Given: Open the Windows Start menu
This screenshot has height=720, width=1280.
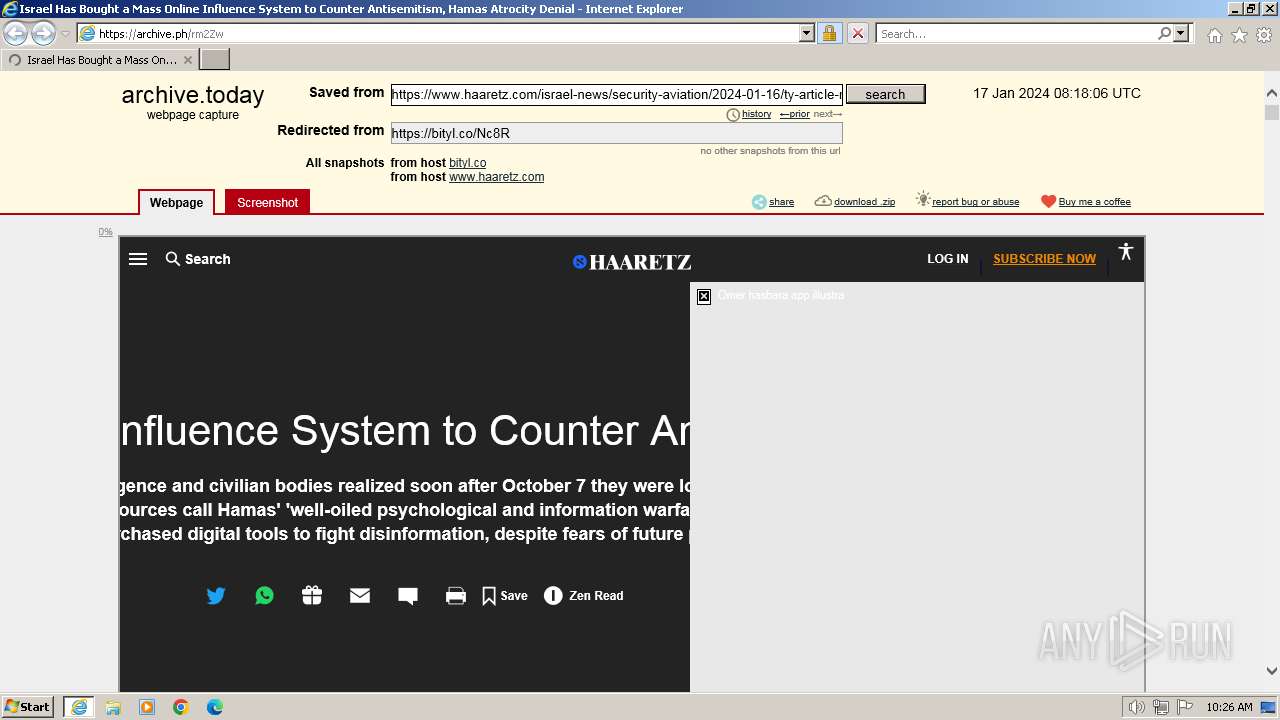Looking at the screenshot, I should point(28,707).
